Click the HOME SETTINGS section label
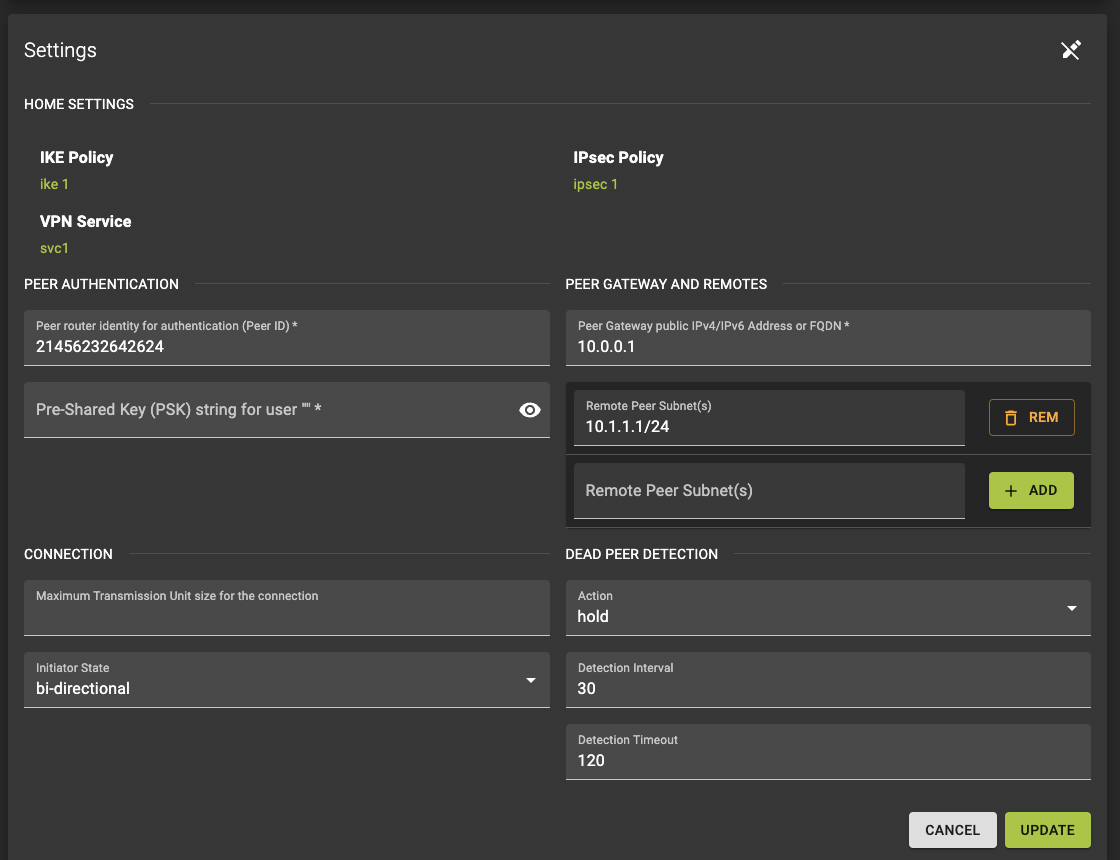 (x=79, y=104)
